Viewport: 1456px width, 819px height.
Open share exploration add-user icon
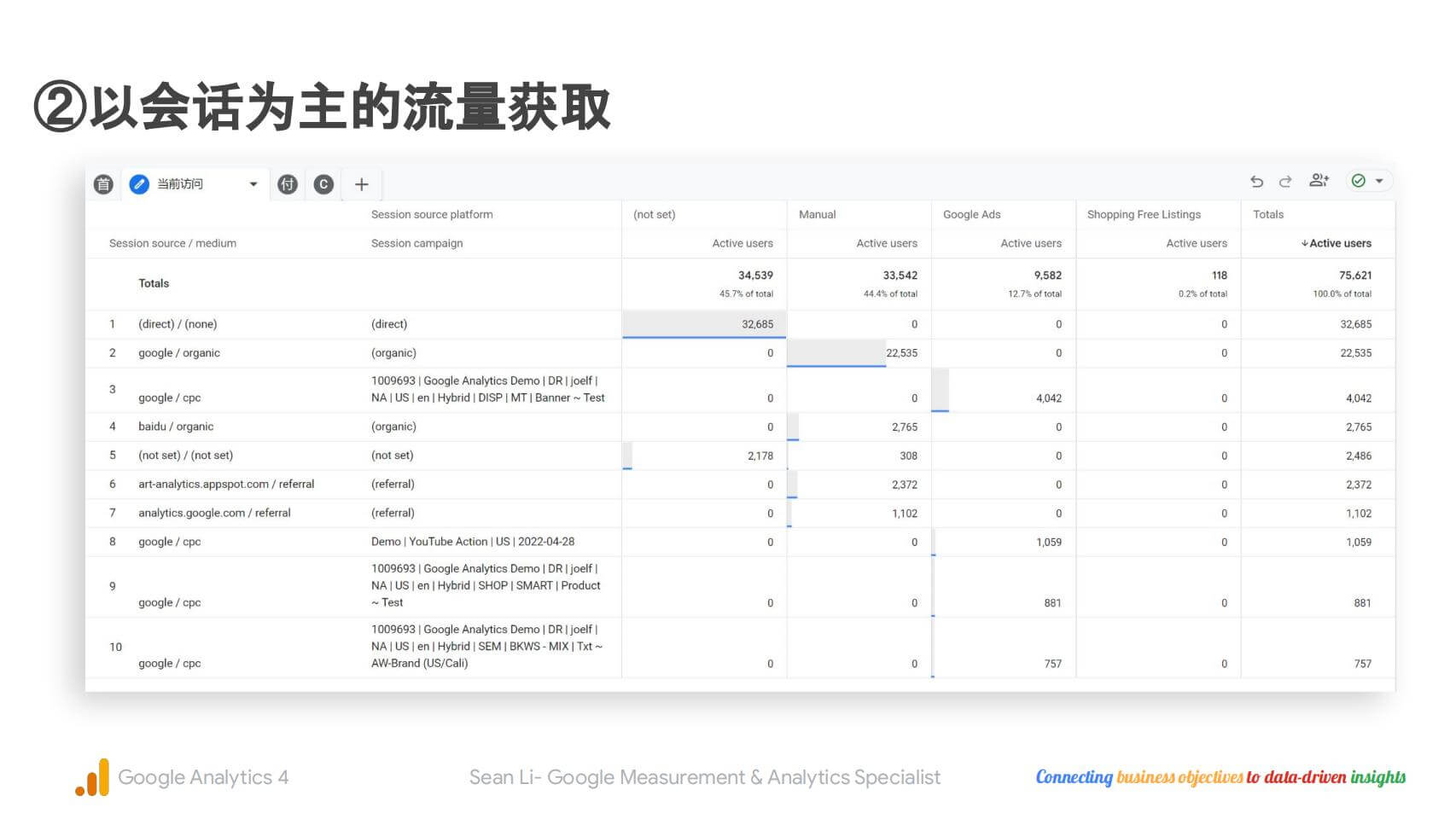point(1319,180)
